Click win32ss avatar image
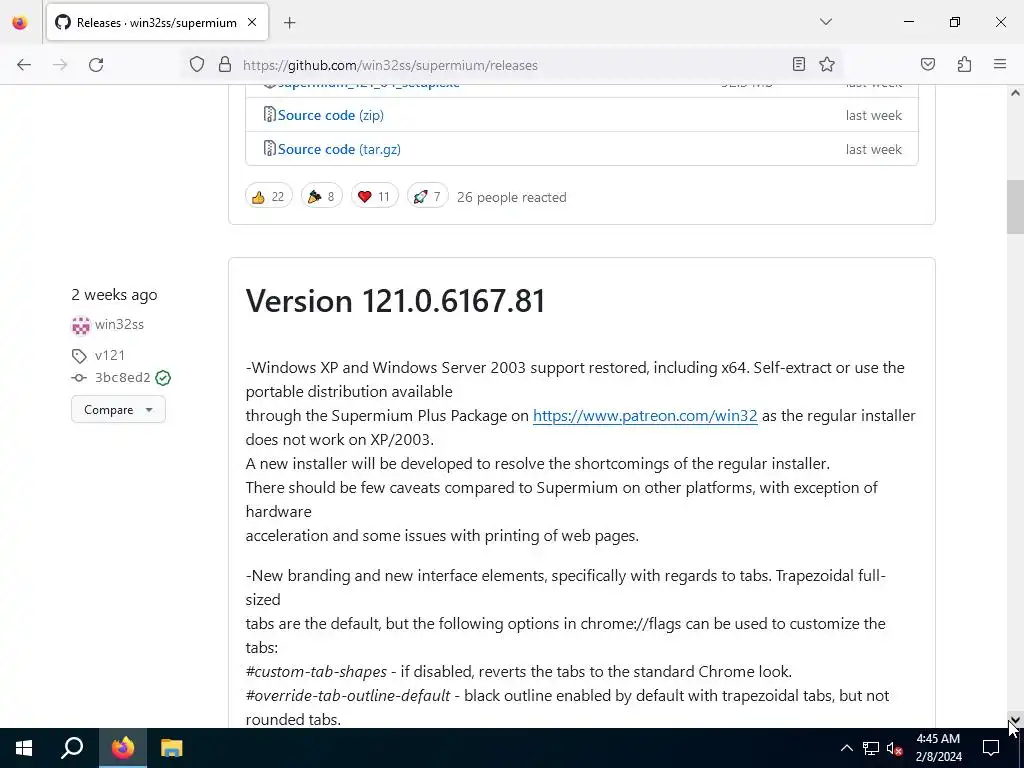1024x768 pixels. [x=80, y=325]
